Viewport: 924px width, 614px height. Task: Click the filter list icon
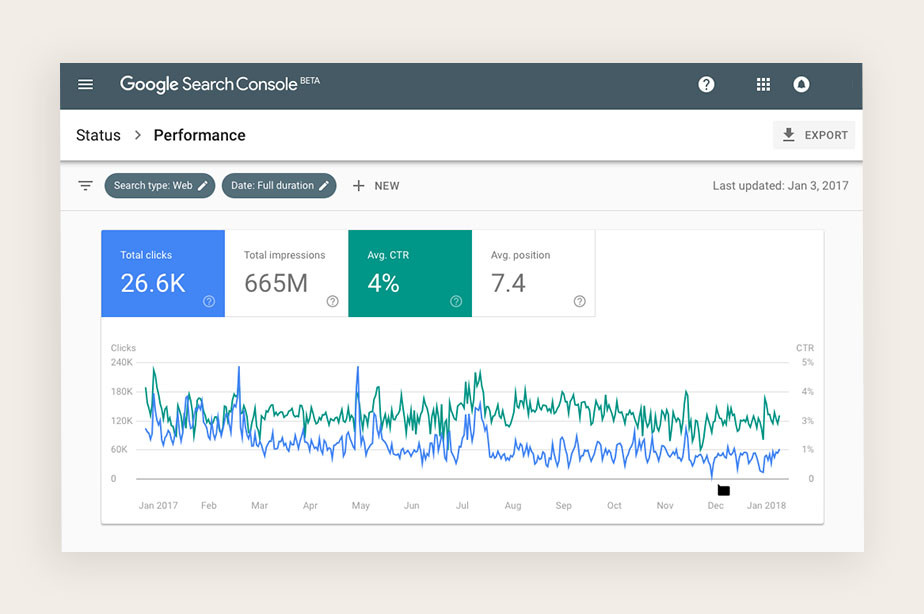tap(85, 186)
